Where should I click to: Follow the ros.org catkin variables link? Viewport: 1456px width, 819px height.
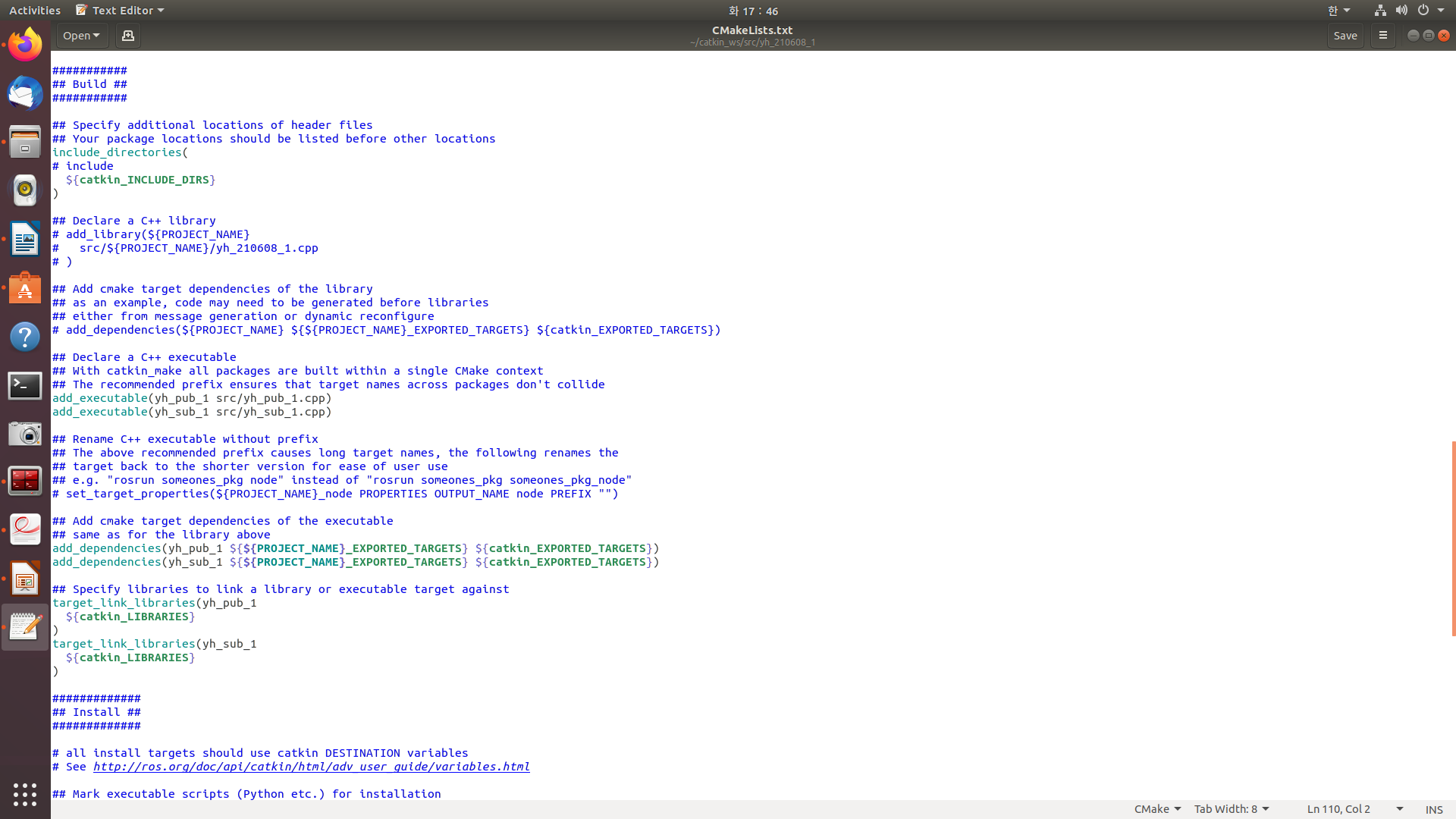(311, 767)
